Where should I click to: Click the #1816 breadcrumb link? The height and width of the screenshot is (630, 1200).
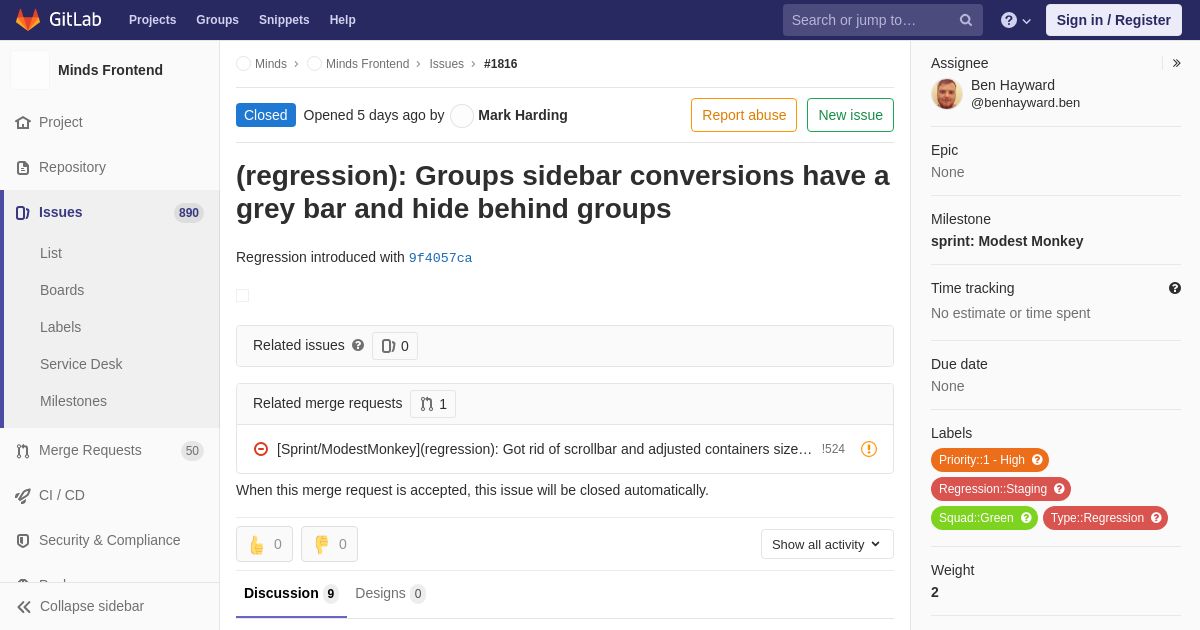tap(500, 64)
